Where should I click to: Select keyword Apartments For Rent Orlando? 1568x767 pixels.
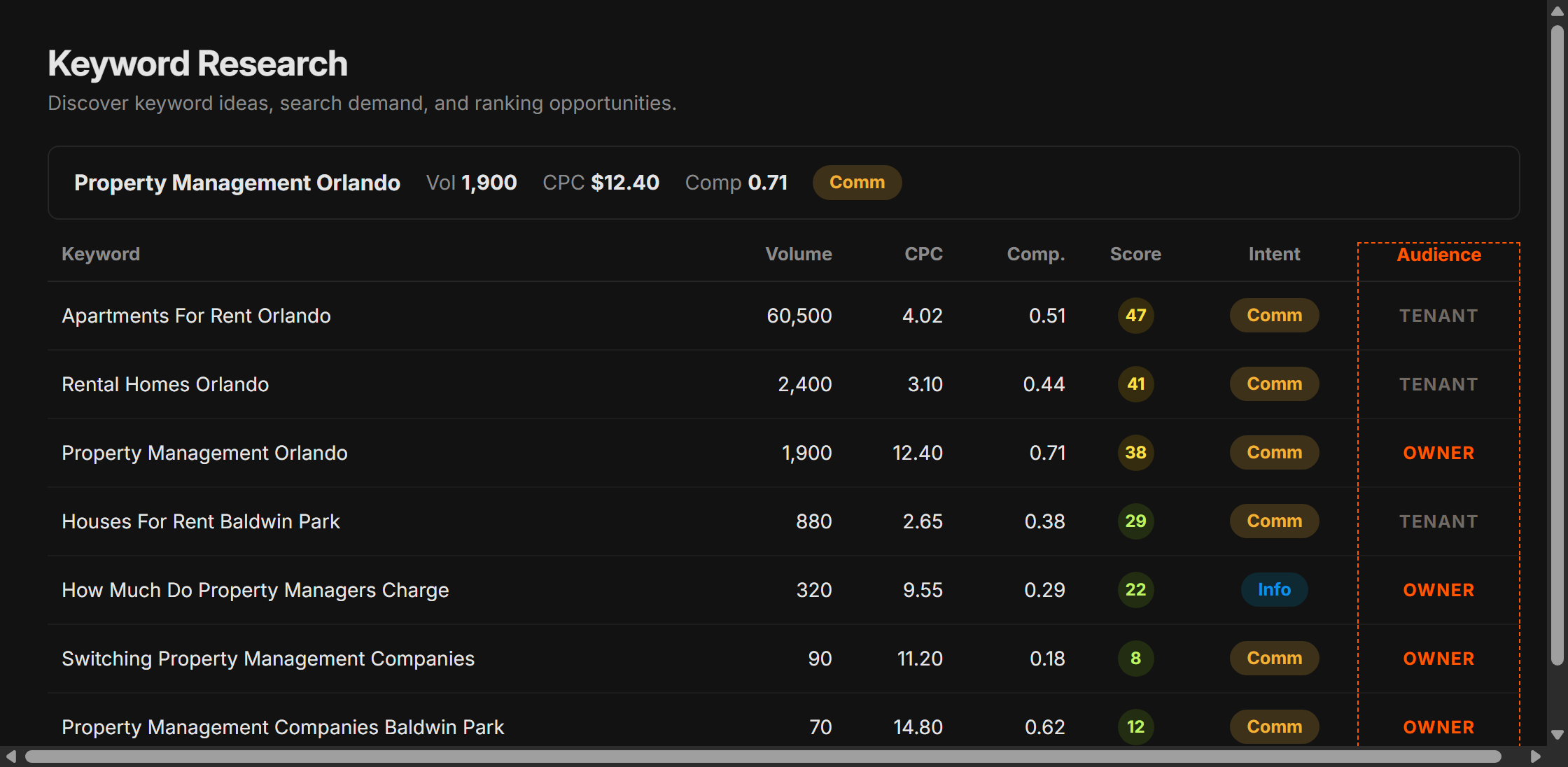[x=196, y=316]
